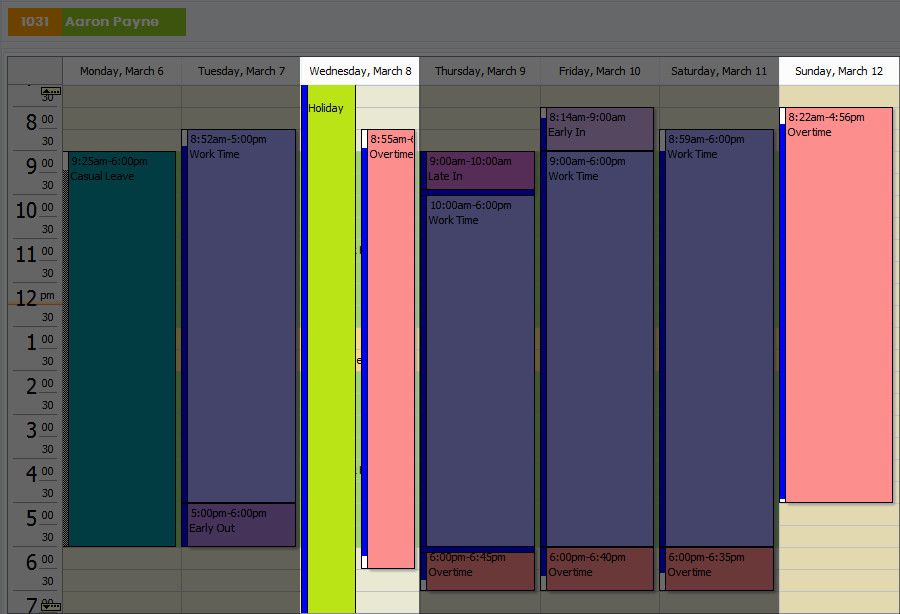
Task: Select Thursday's 10:00am-6:00pm Work Time block
Action: [x=480, y=370]
